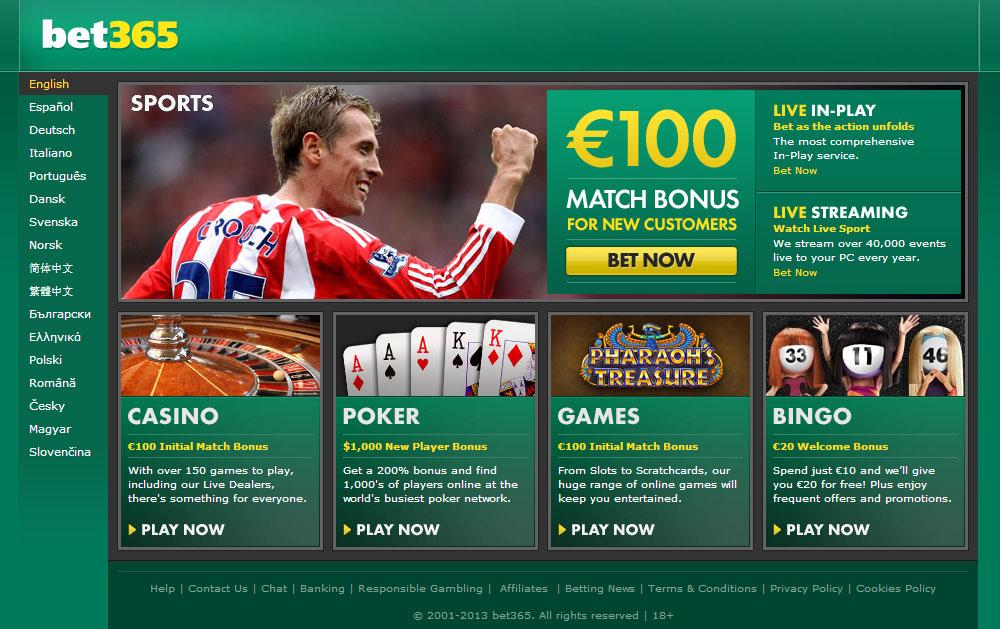Choose Svenska from the language list
The height and width of the screenshot is (629, 1000).
[53, 222]
